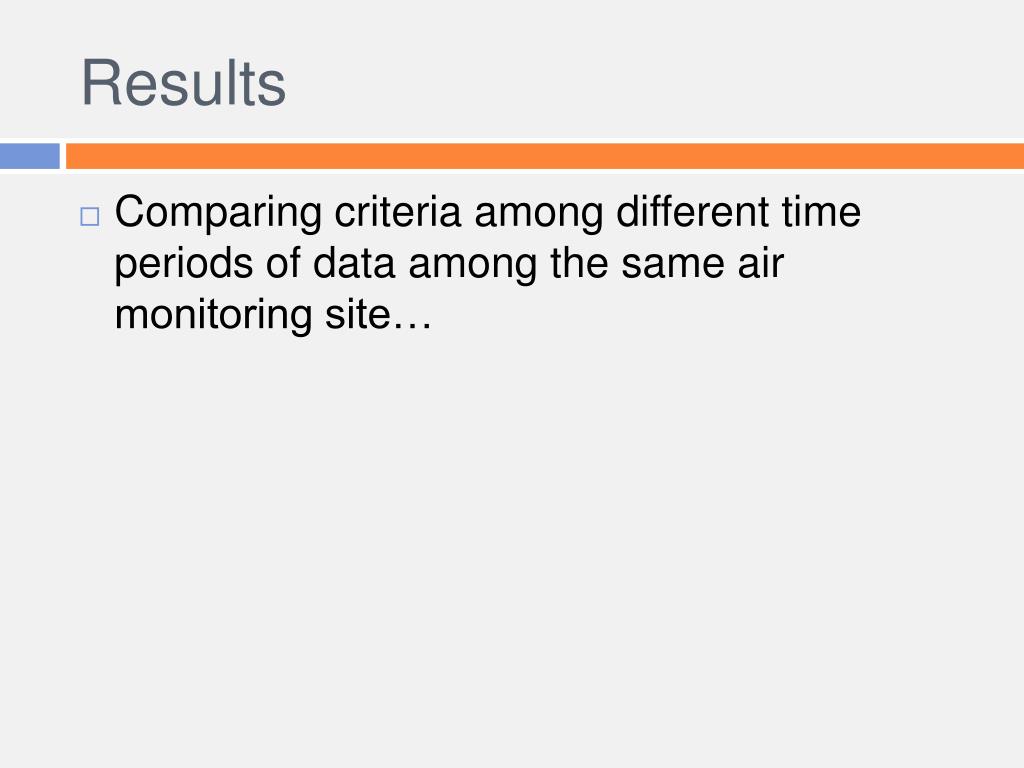This screenshot has width=1024, height=768.
Task: Click the word "site…" in the third line
Action: tap(379, 315)
